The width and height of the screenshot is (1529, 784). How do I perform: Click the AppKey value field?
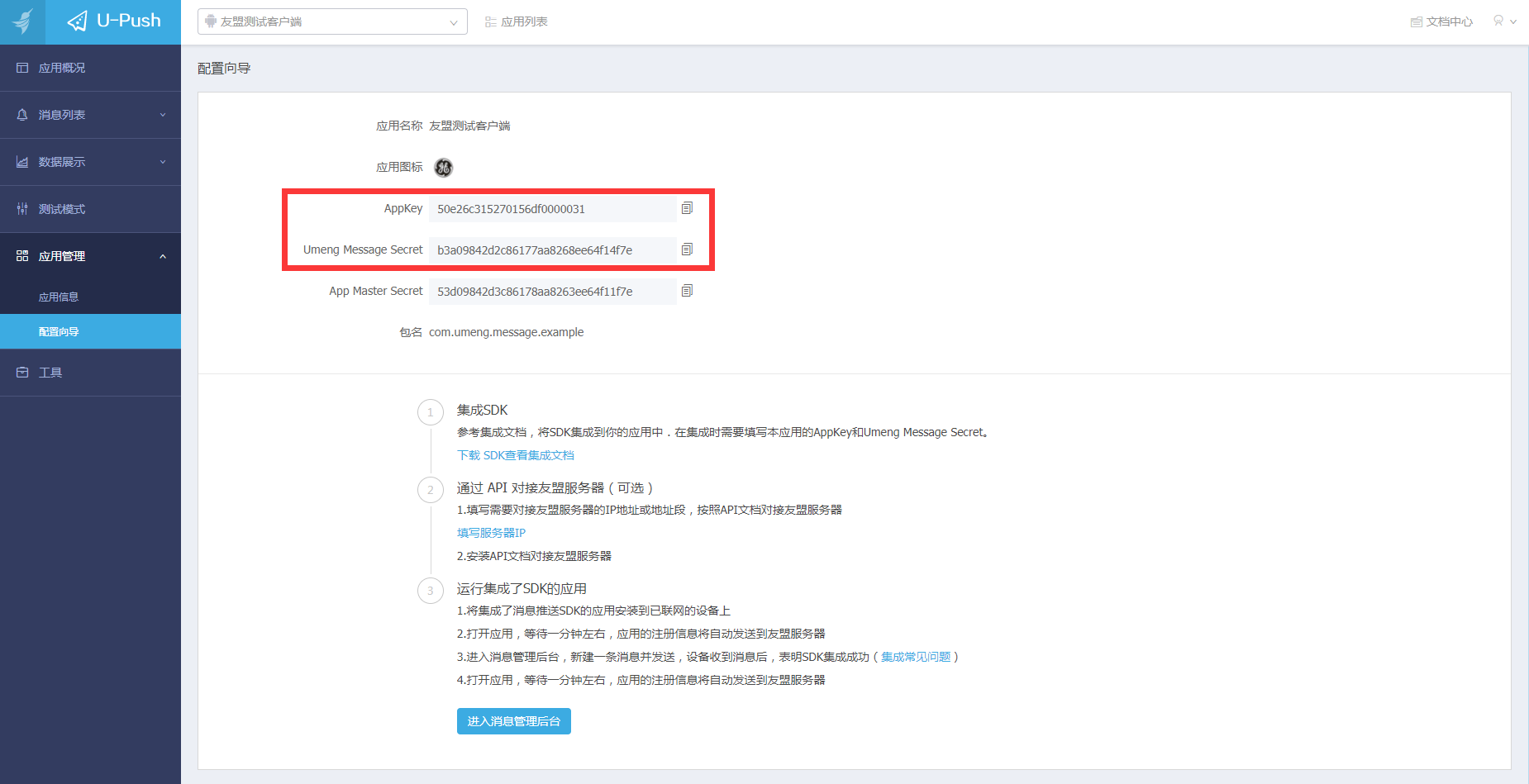click(552, 209)
